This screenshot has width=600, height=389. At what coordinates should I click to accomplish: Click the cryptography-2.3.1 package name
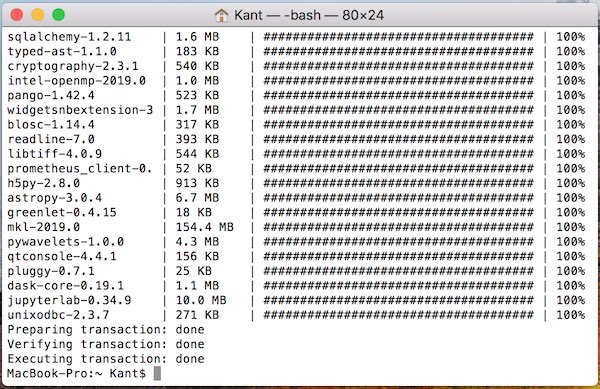[73, 66]
